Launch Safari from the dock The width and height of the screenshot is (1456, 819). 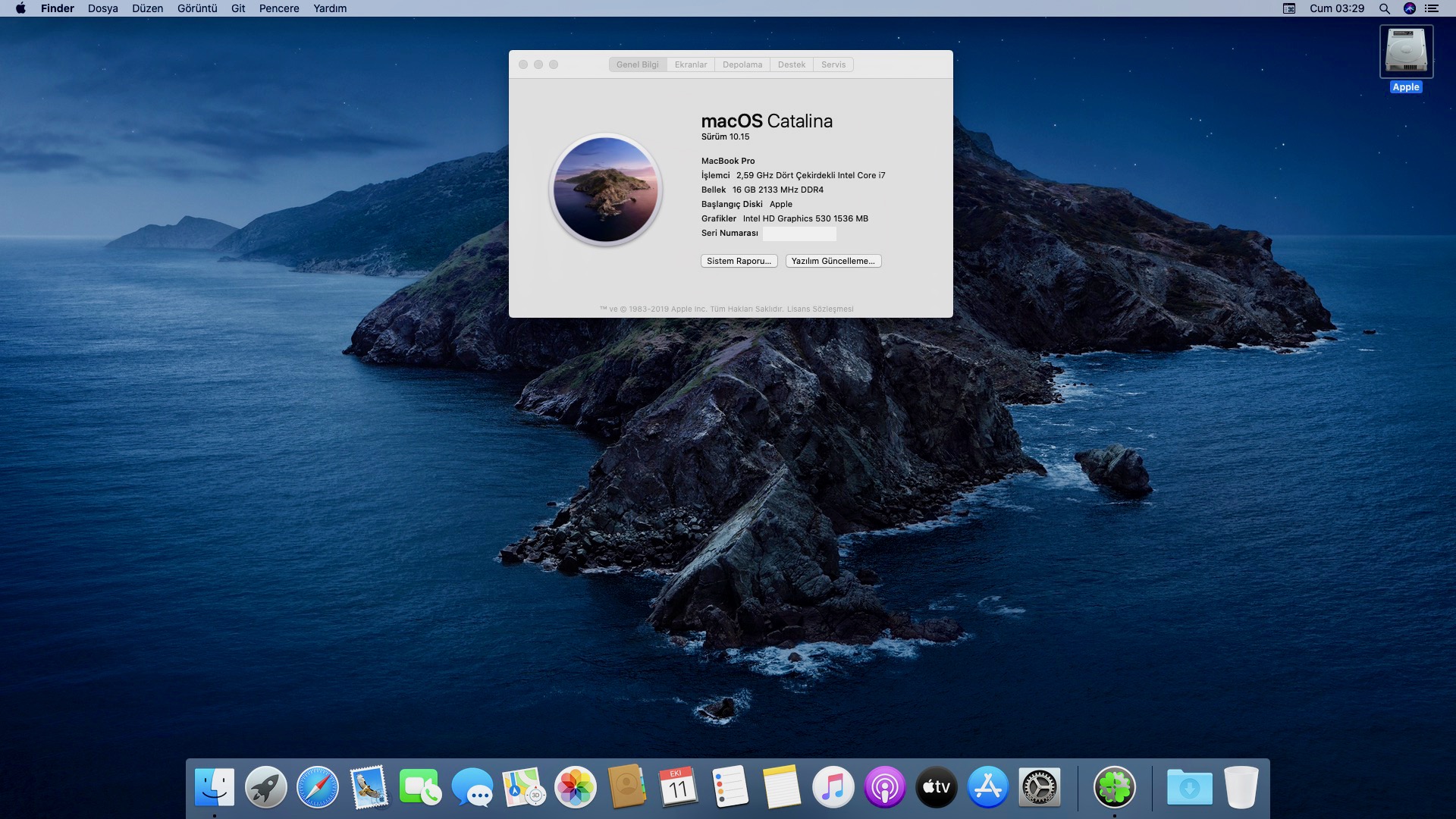pyautogui.click(x=317, y=788)
